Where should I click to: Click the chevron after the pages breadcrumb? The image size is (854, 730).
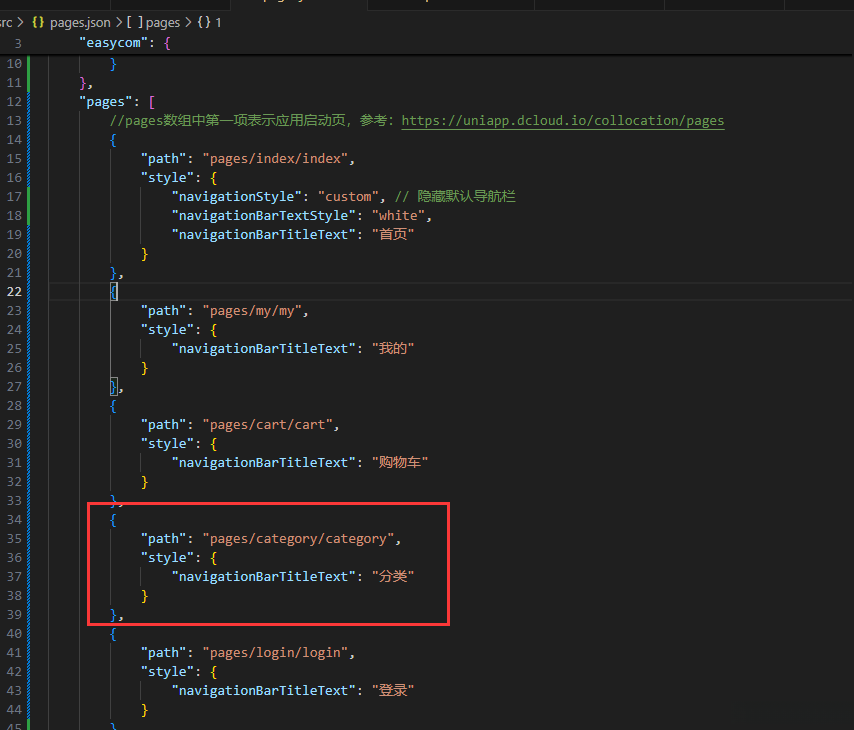tap(188, 22)
